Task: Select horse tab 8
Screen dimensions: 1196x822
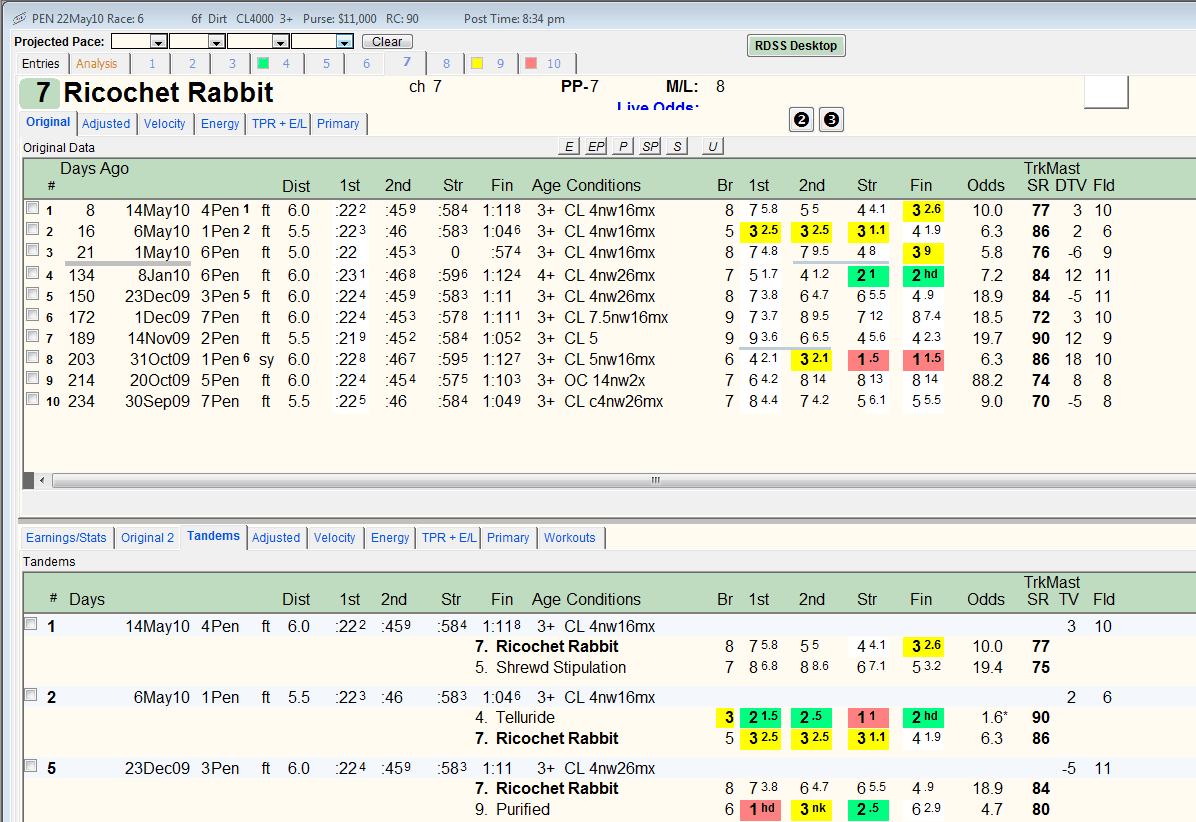Action: click(446, 64)
